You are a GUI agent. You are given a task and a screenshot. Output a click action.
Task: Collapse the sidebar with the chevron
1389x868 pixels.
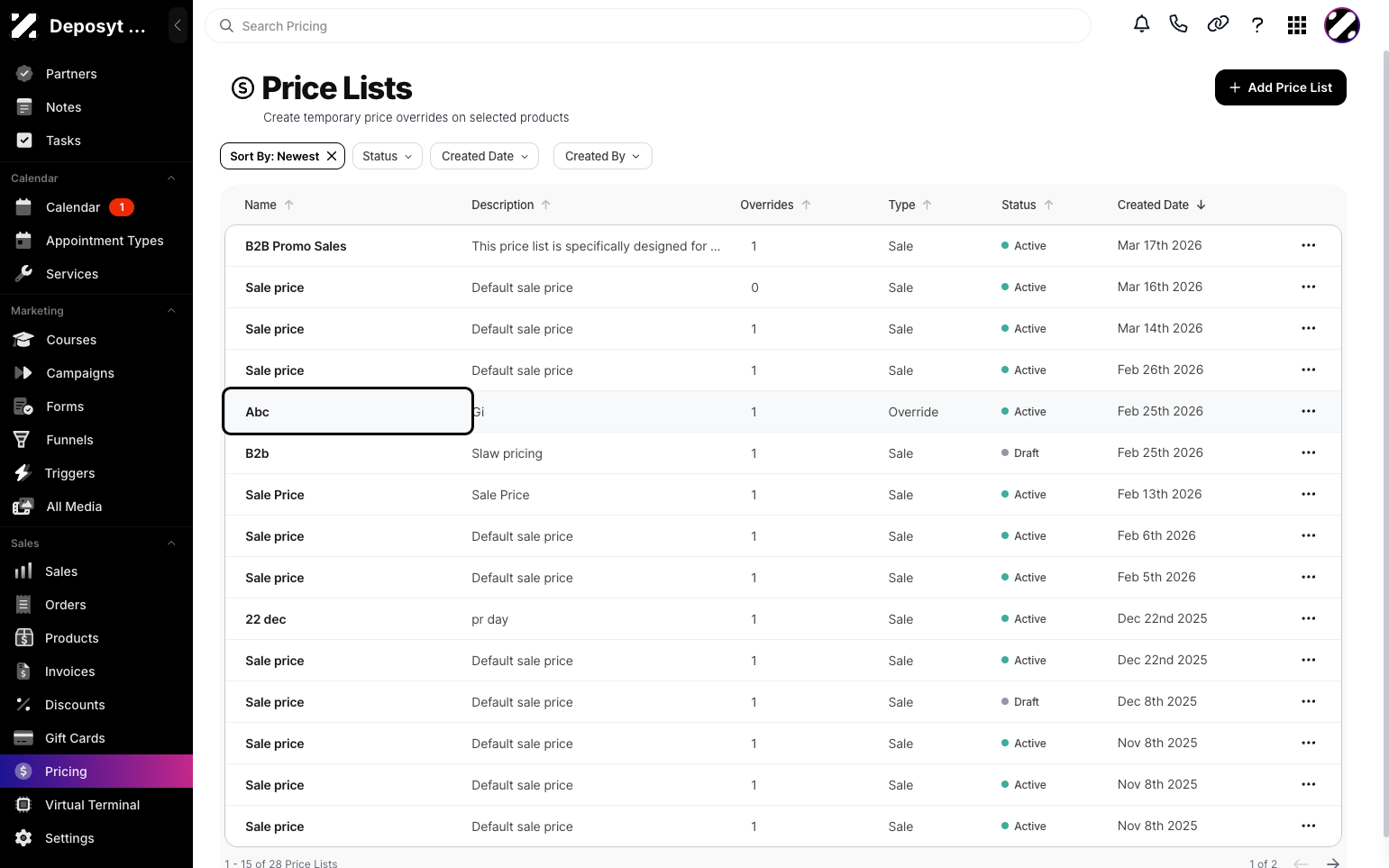tap(178, 26)
